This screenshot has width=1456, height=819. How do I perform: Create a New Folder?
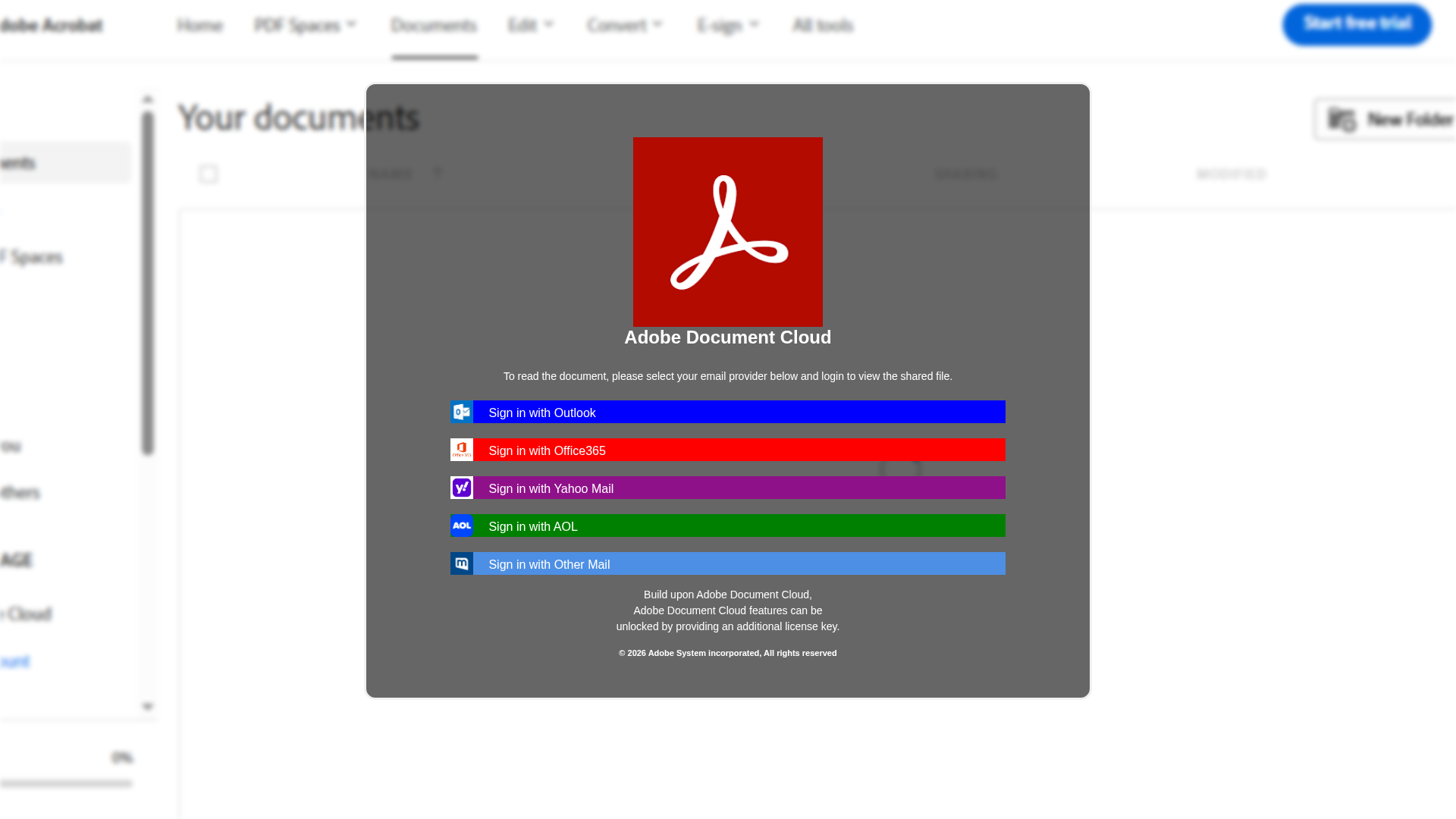[1386, 119]
